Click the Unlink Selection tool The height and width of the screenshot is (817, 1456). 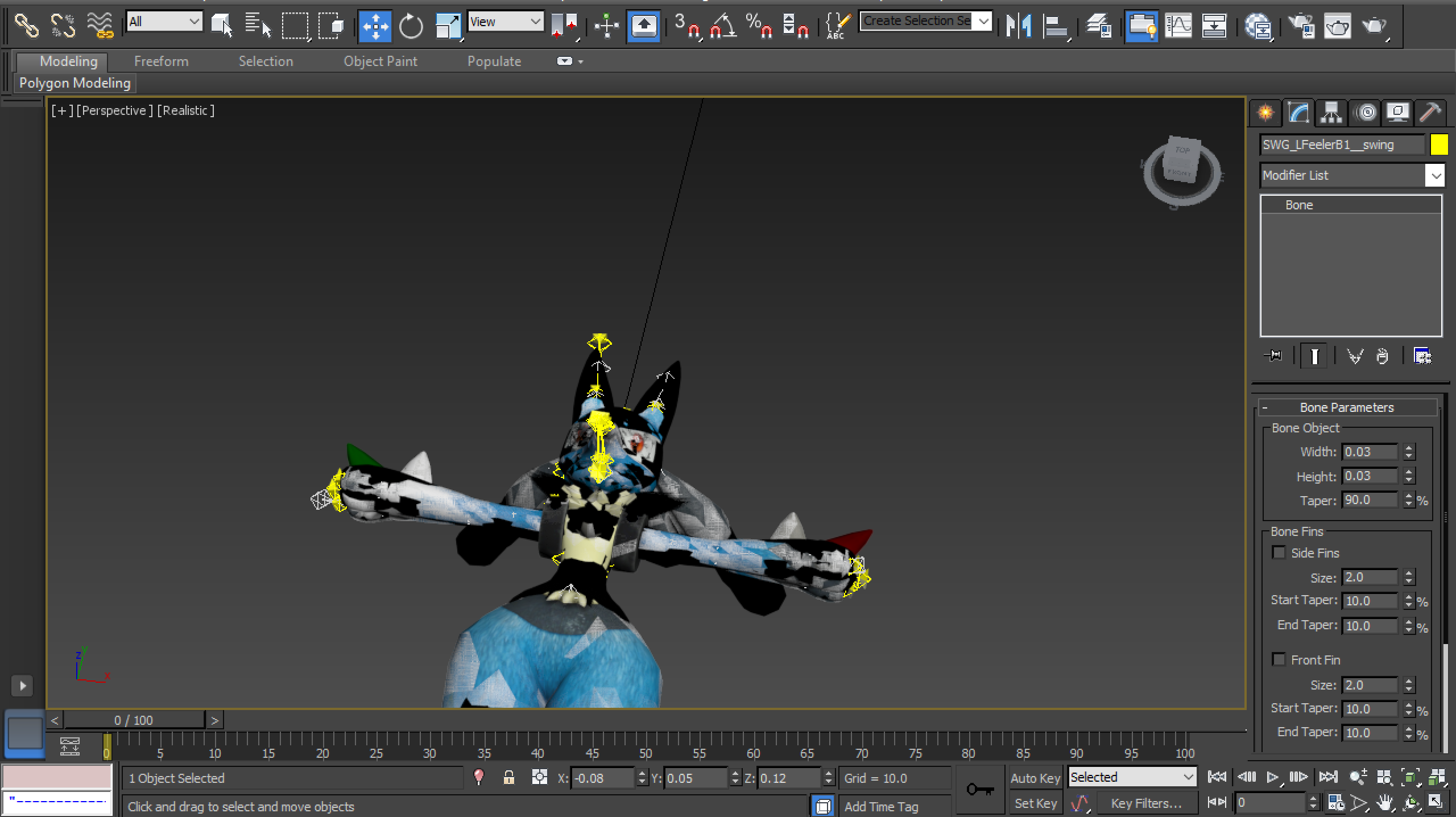tap(63, 26)
